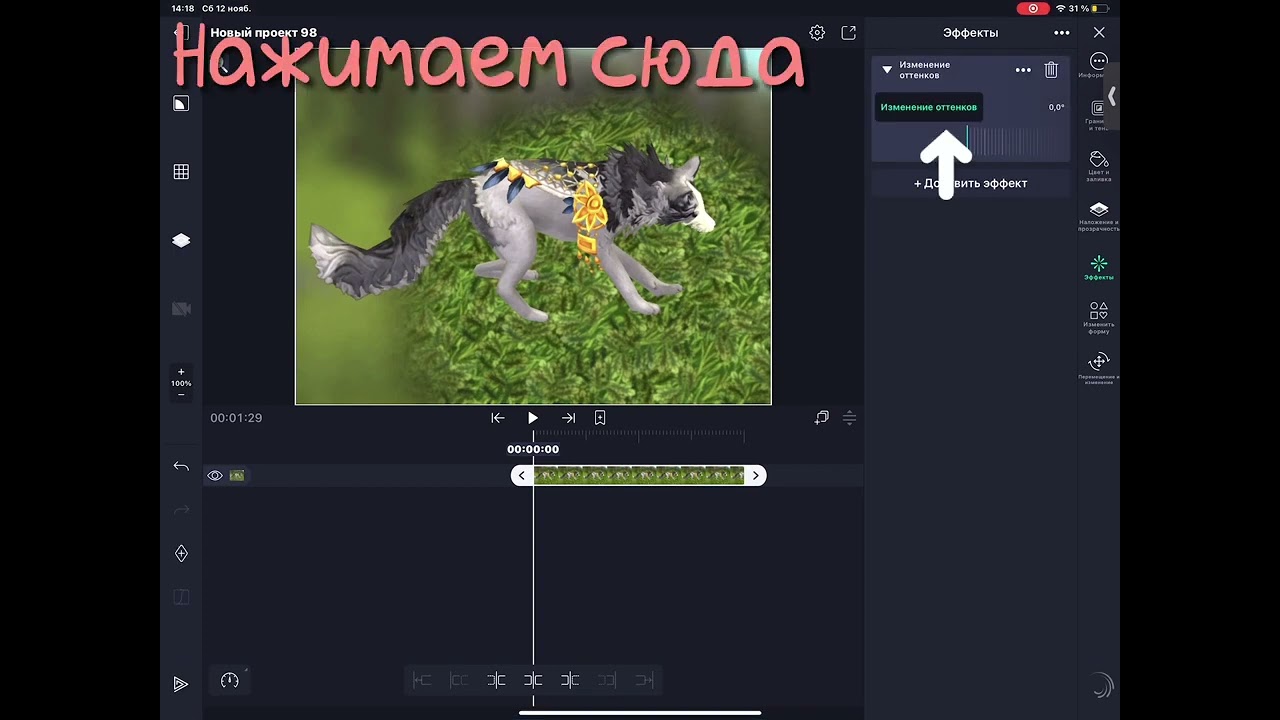
Task: Tap the Новый проект 98 title
Action: (x=263, y=33)
